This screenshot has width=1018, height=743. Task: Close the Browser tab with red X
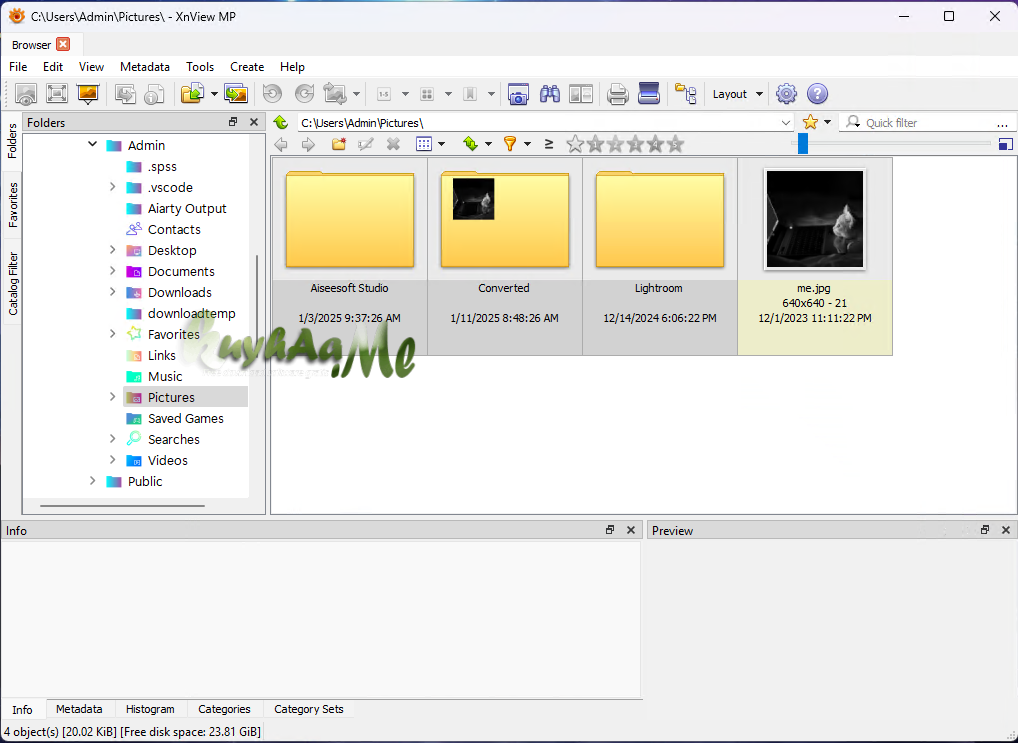tap(63, 44)
